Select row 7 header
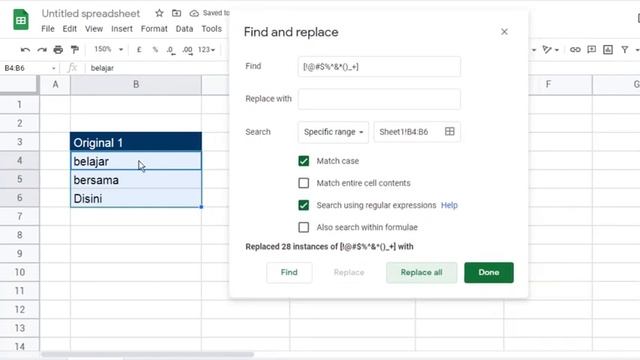This screenshot has height=360, width=640. click(20, 216)
